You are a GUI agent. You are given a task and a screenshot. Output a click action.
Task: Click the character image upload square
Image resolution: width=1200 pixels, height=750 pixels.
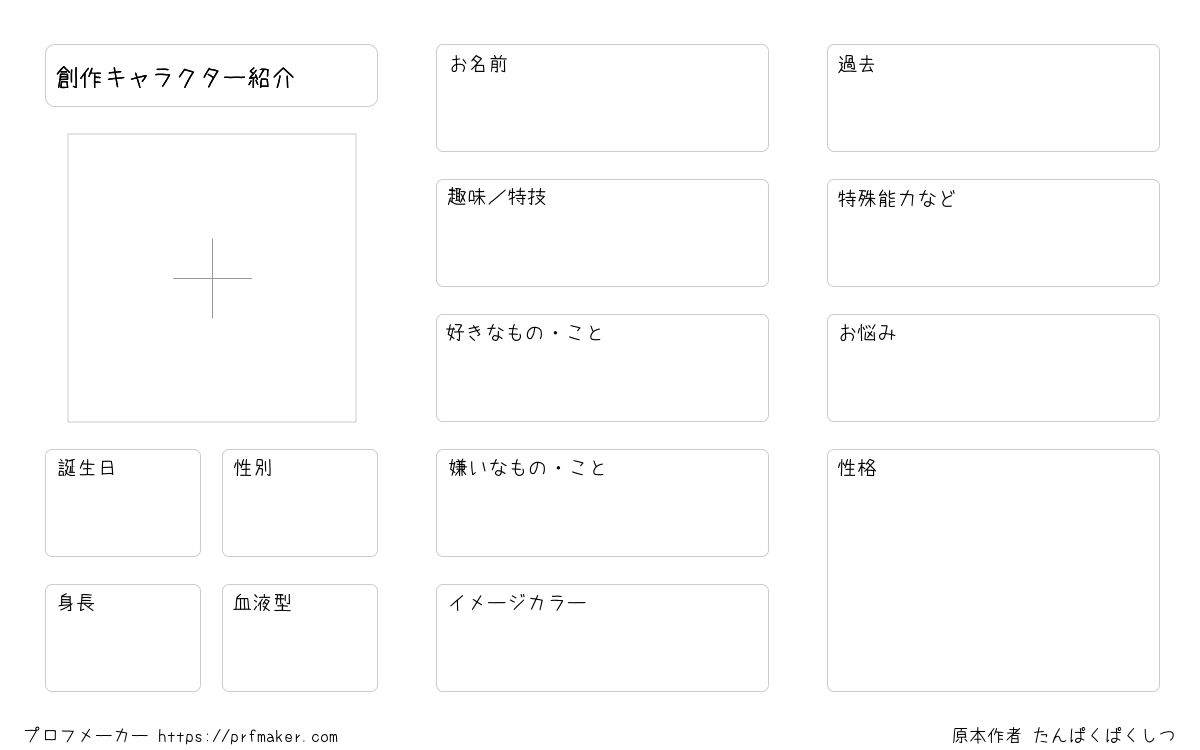point(212,278)
